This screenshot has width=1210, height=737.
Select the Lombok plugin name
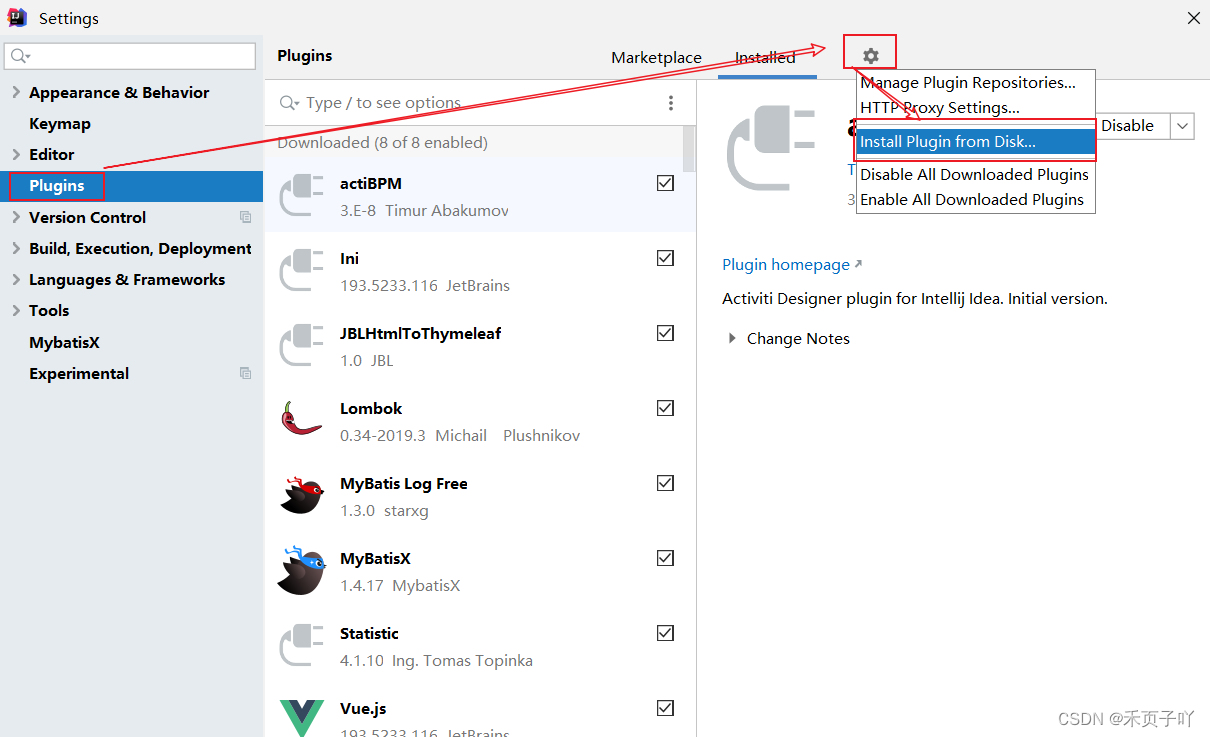[x=371, y=408]
